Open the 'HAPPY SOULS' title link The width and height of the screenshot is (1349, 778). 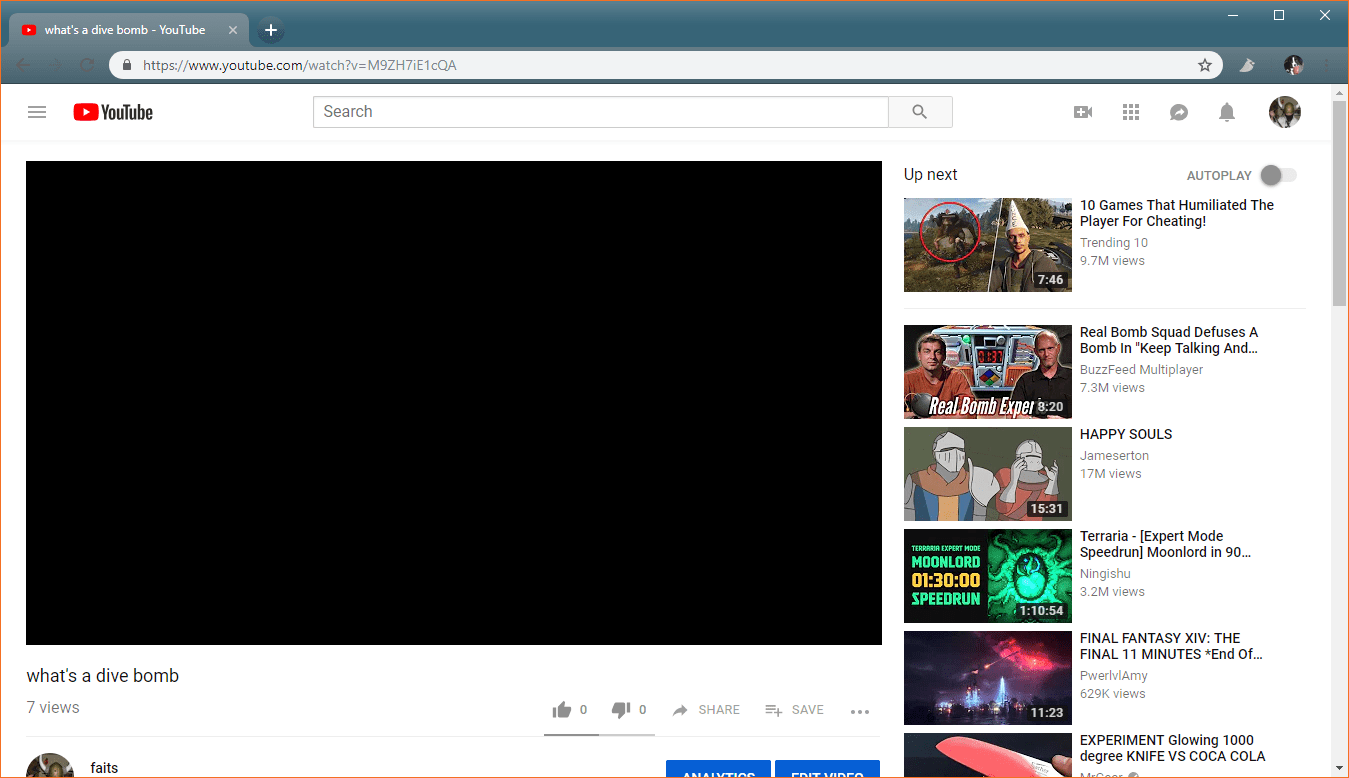point(1126,434)
